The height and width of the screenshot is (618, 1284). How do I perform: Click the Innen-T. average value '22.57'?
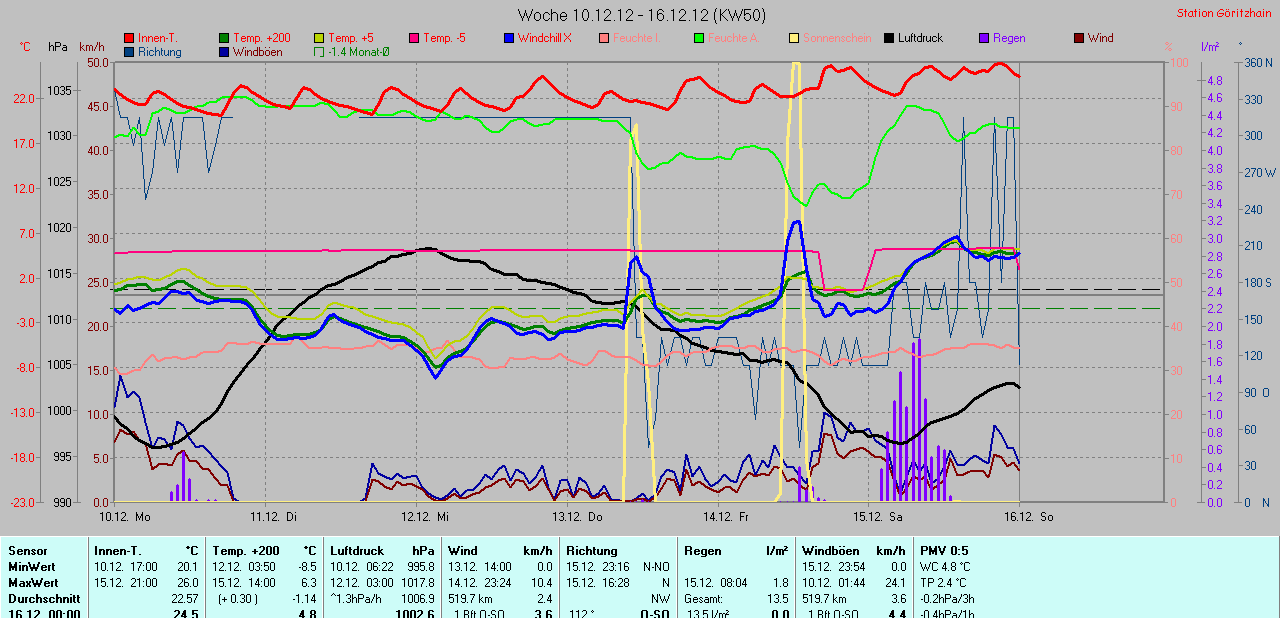[185, 598]
